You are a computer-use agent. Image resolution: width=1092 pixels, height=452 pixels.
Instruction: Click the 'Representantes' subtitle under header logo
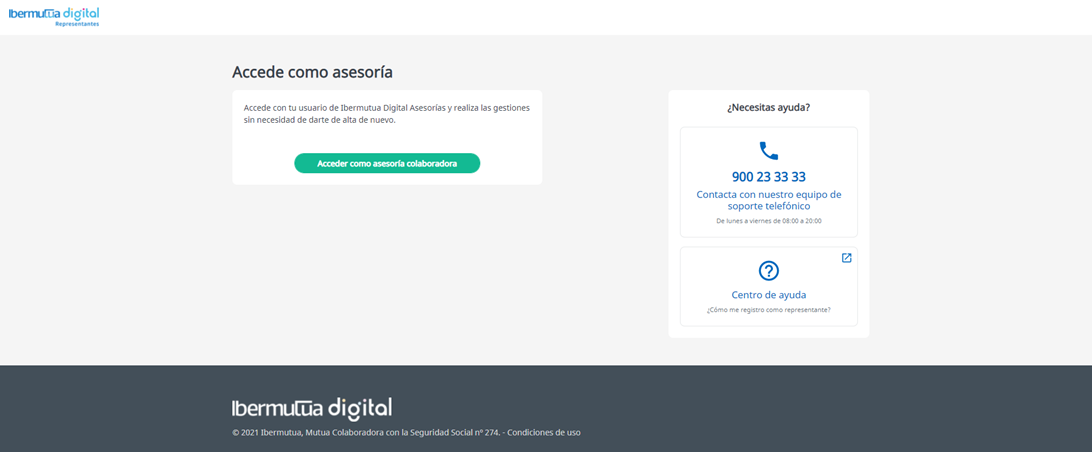pyautogui.click(x=77, y=24)
